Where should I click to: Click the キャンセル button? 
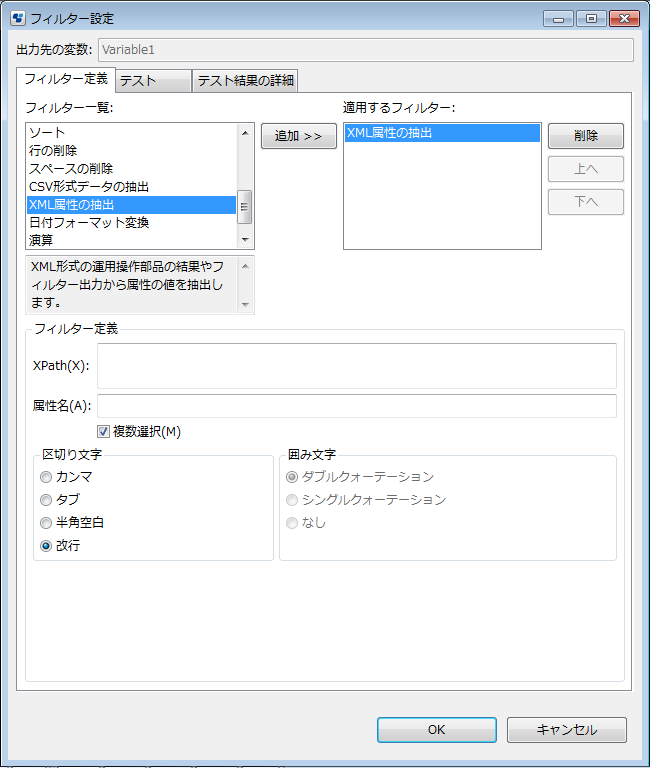click(567, 730)
